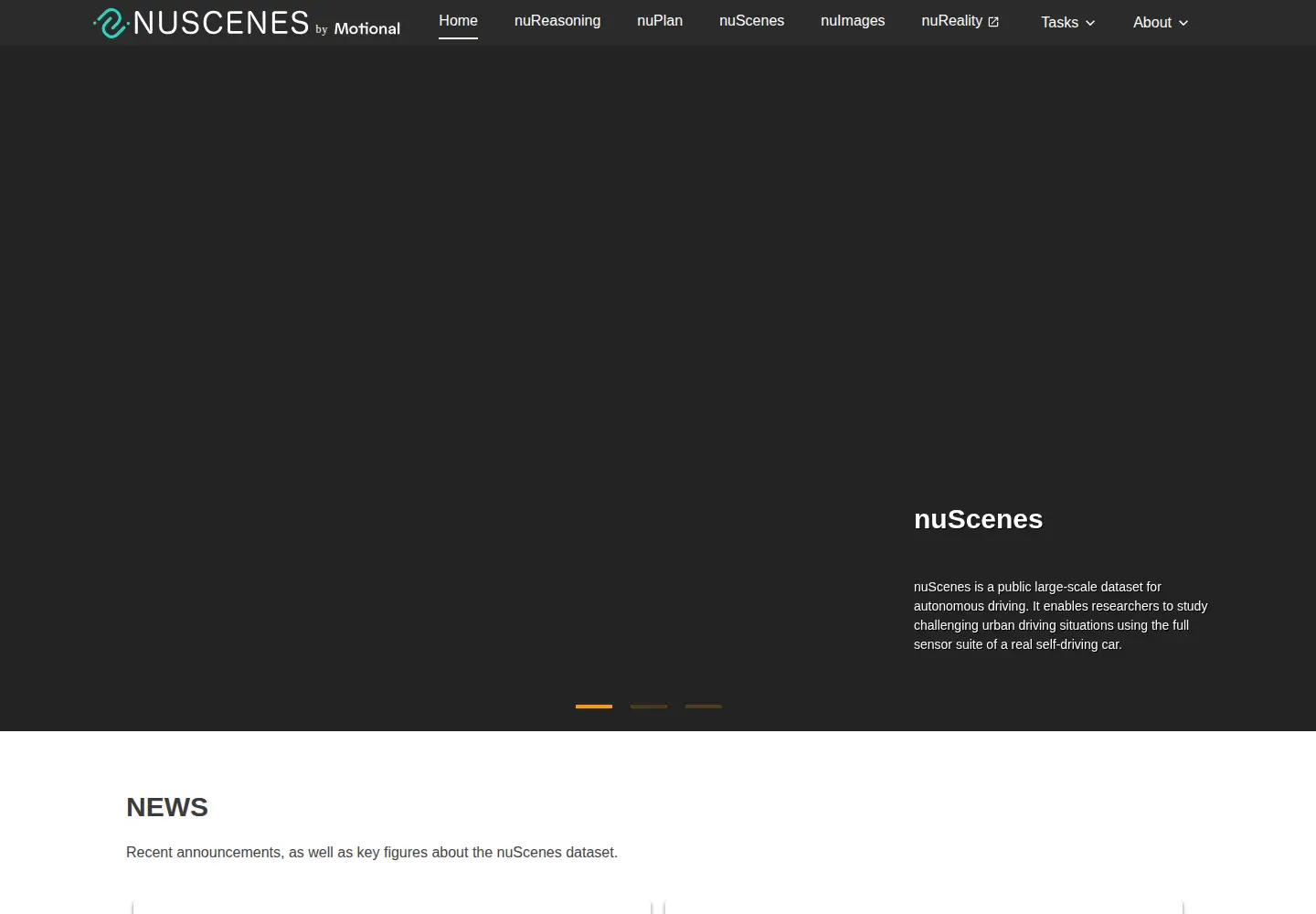Click the nuScenes dataset description paragraph

click(1060, 616)
